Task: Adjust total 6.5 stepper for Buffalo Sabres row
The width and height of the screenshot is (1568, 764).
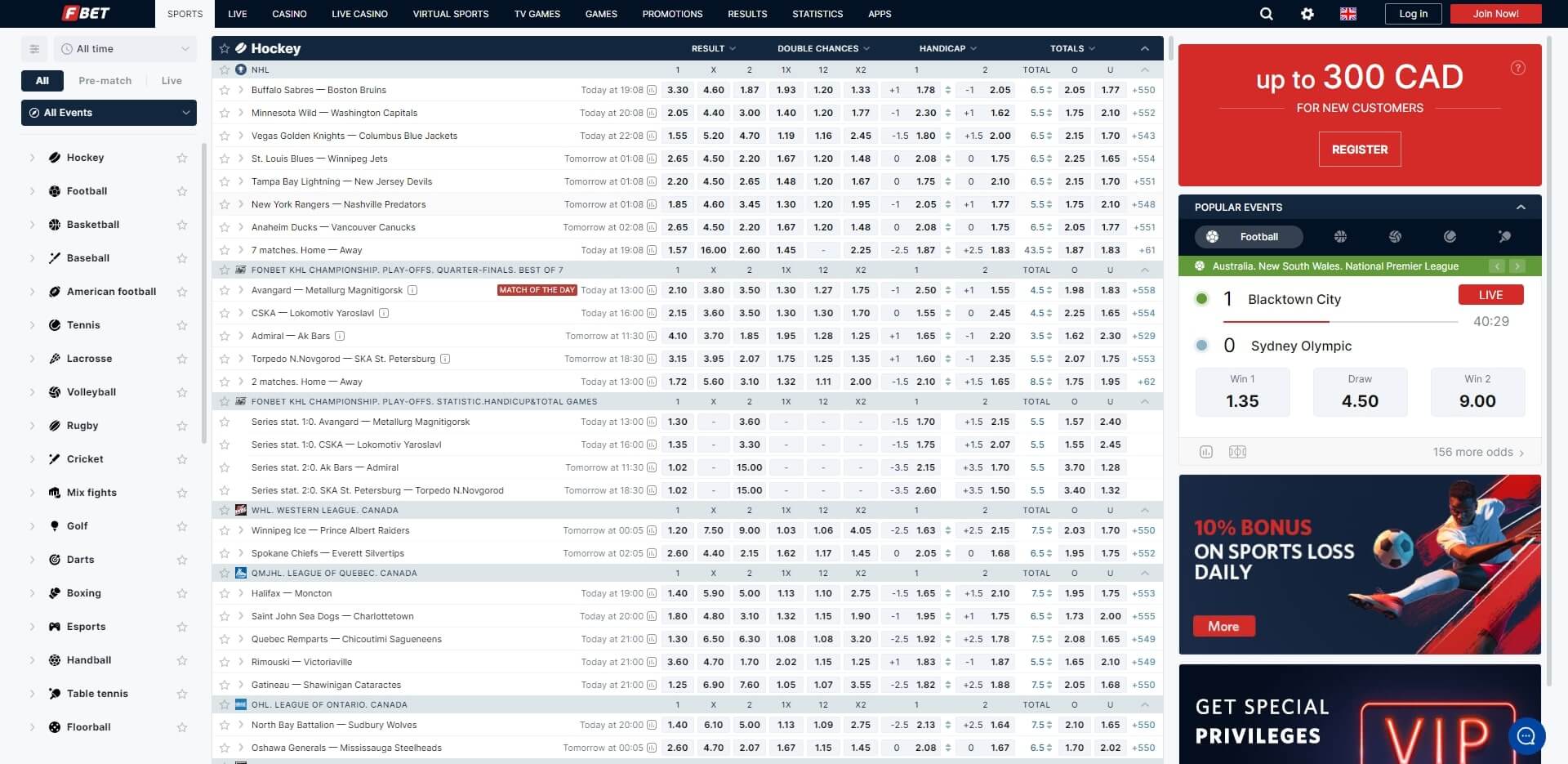Action: 1049,90
